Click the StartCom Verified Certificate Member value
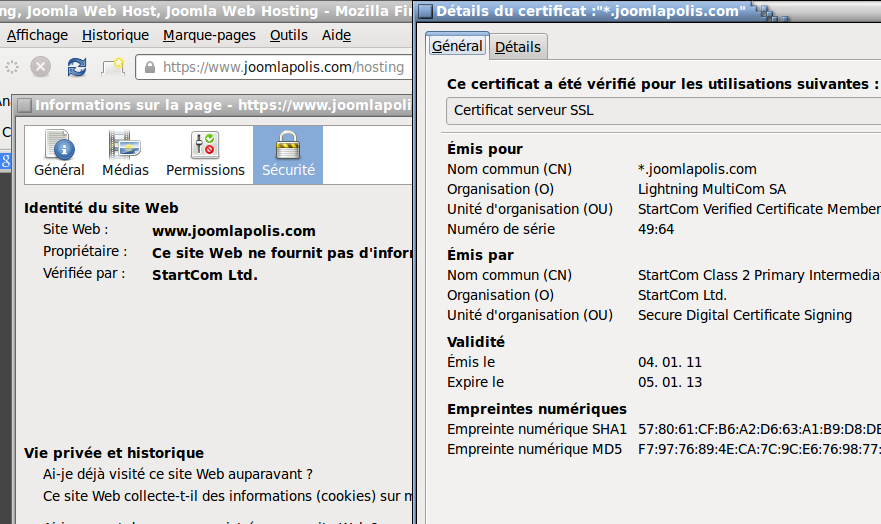The width and height of the screenshot is (881, 524). [759, 209]
